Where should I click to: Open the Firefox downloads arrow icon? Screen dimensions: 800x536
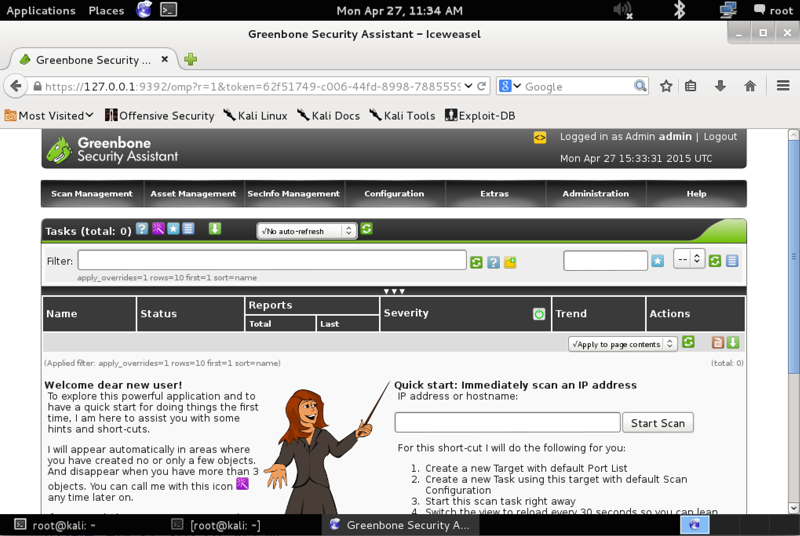click(x=720, y=87)
